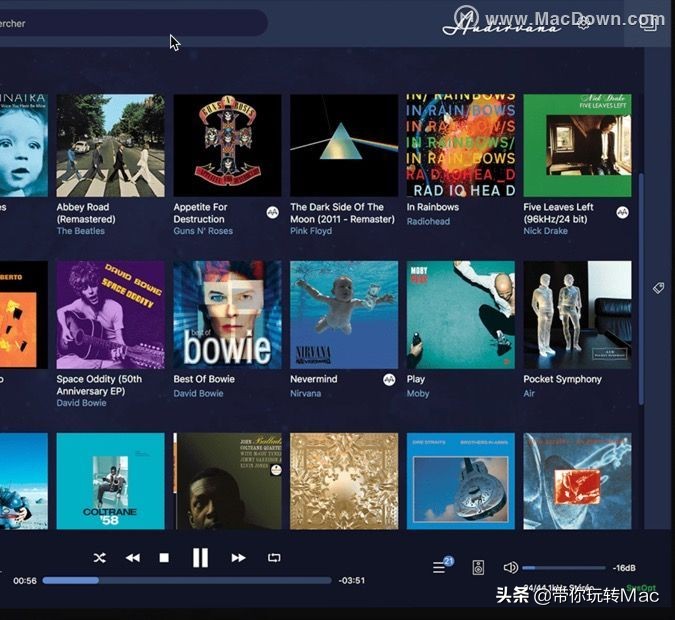Open Moby's Play album cover
Screen dimensions: 675x620
pos(461,315)
